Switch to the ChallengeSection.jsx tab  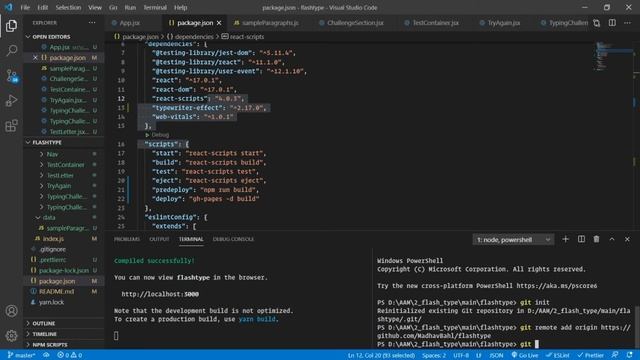click(x=355, y=23)
